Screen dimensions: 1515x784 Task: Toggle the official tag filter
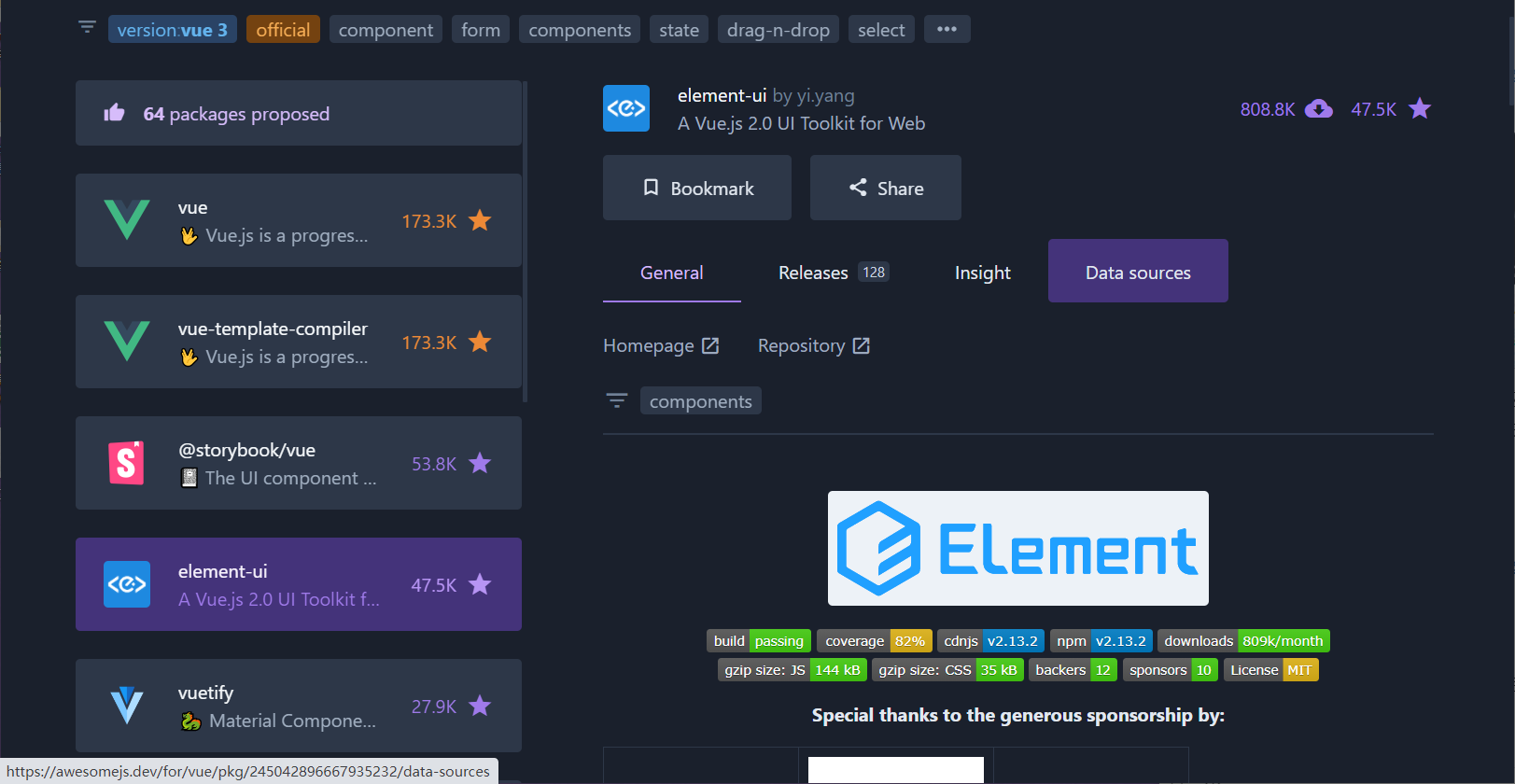click(x=283, y=30)
